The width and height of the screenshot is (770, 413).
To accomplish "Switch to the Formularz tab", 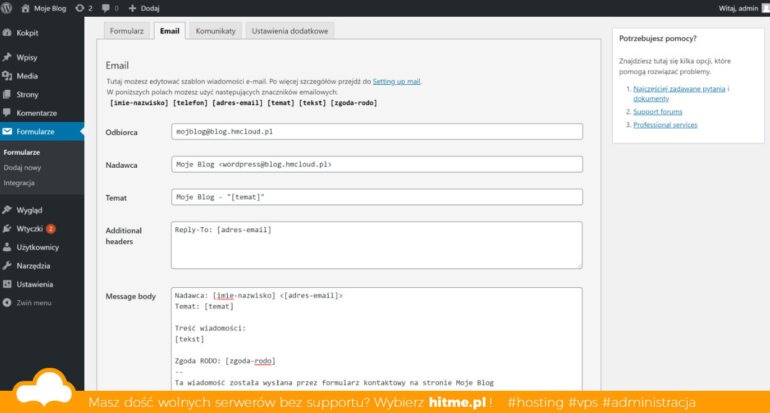I will click(x=127, y=31).
